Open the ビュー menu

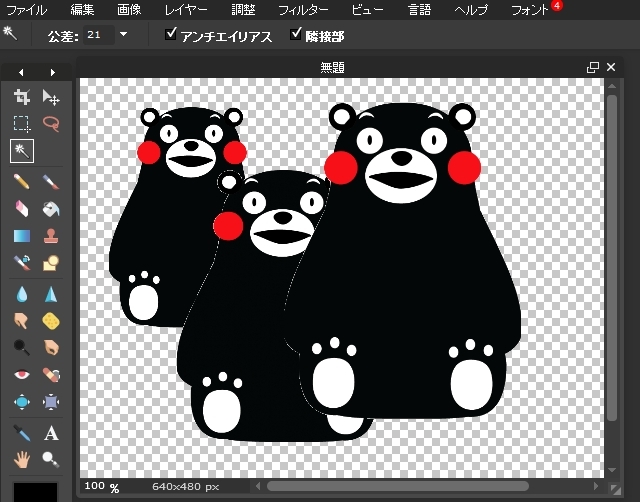[x=367, y=9]
